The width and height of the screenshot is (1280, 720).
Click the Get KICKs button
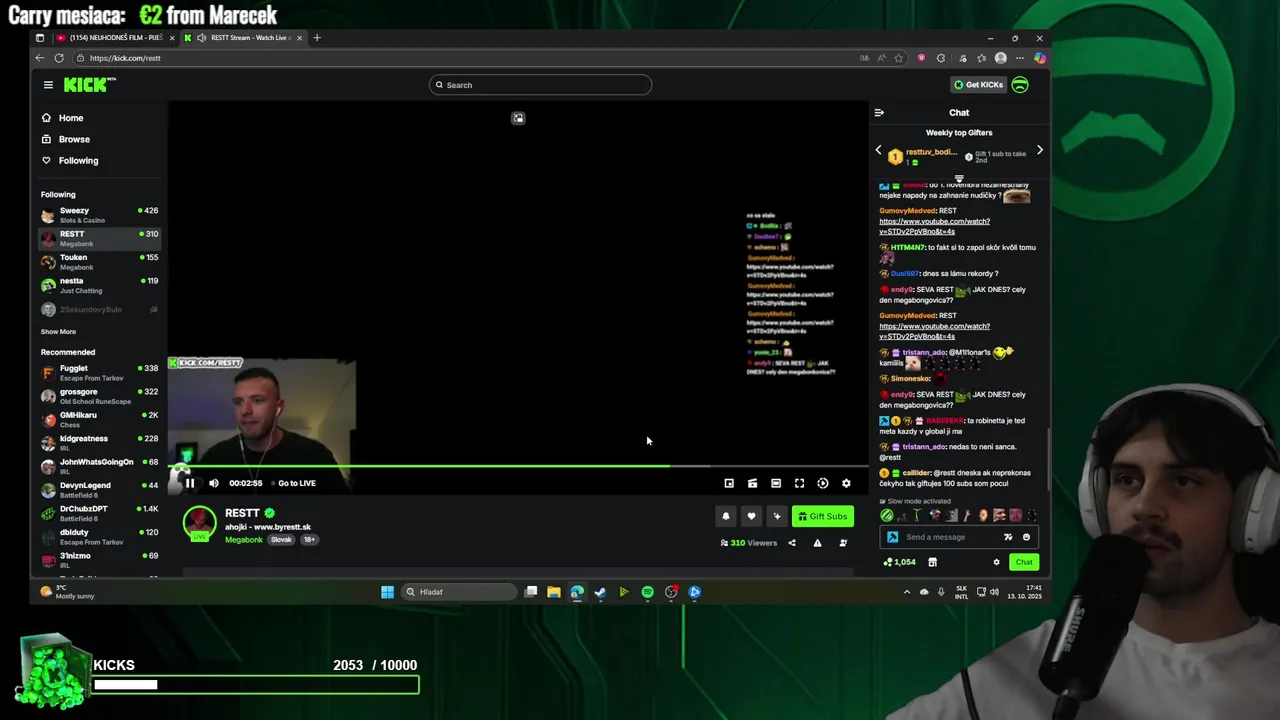point(978,85)
